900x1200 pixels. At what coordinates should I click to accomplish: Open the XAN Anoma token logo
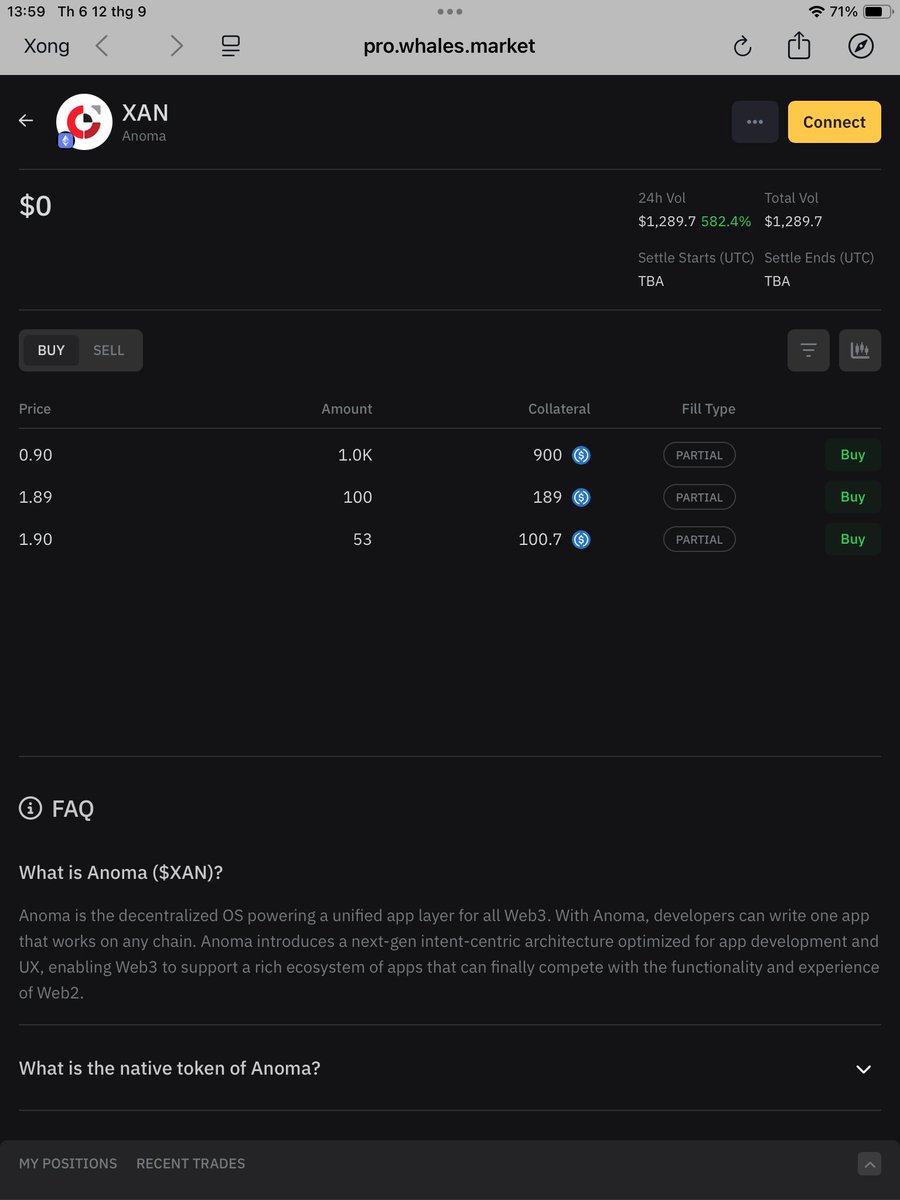pyautogui.click(x=83, y=122)
